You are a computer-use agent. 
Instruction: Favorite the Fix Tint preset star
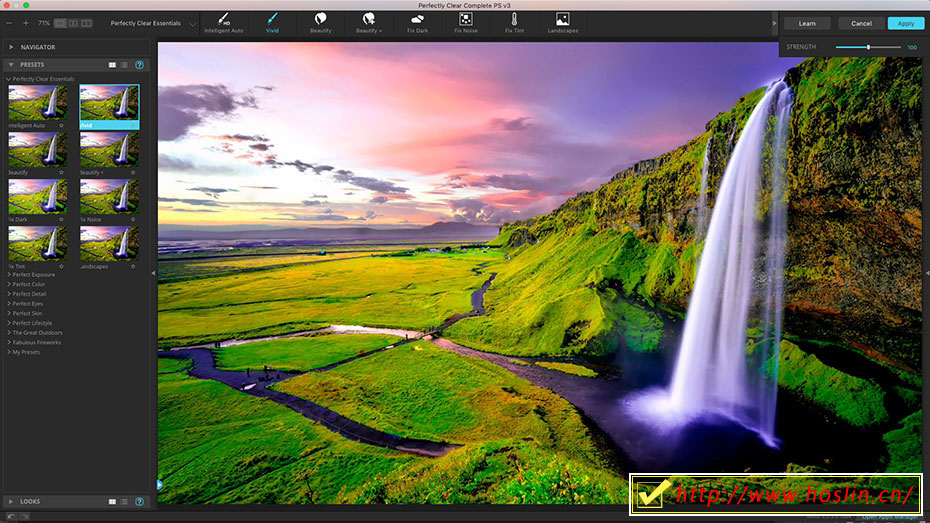[x=61, y=267]
